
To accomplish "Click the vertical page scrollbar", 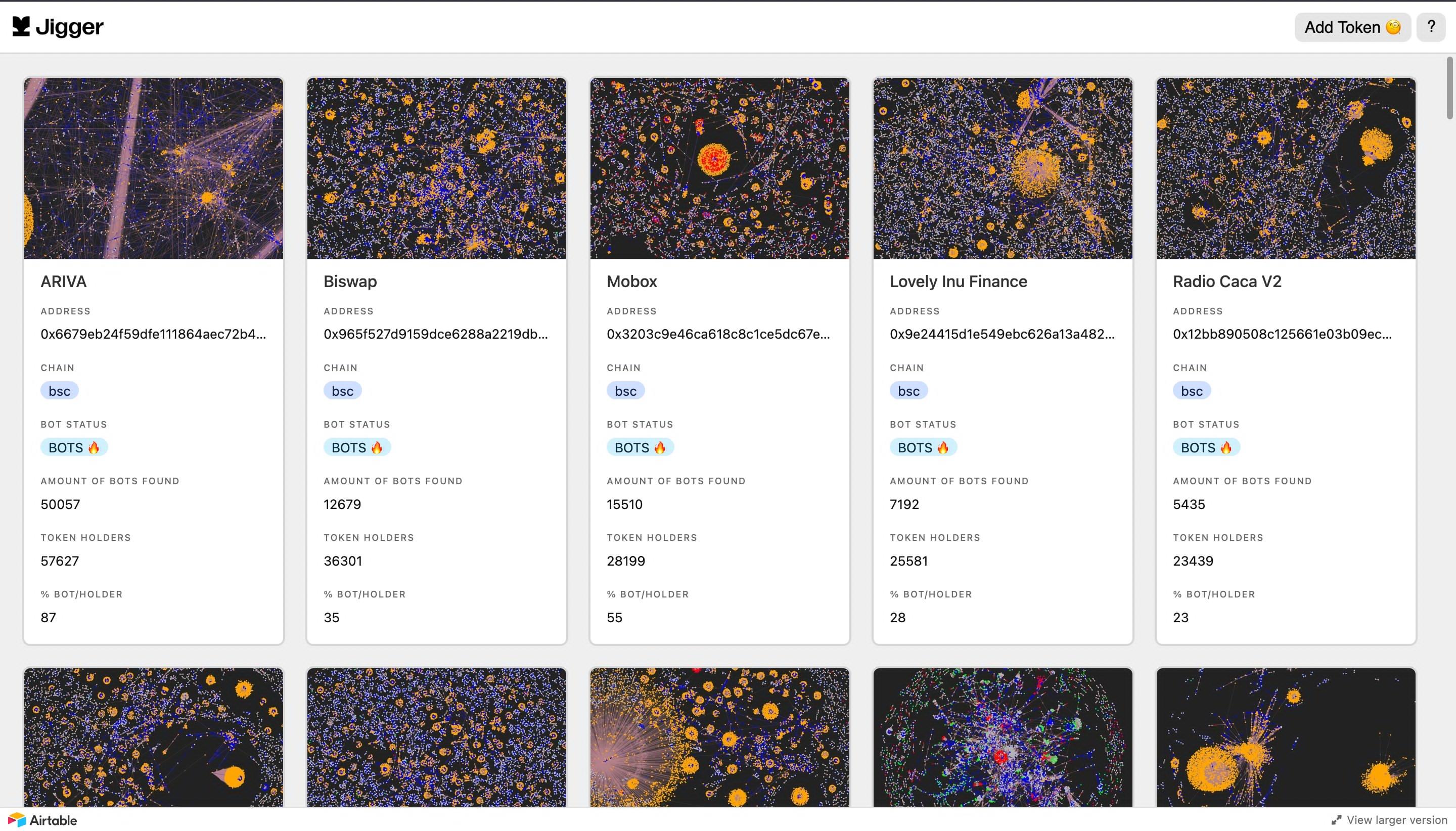I will (x=1450, y=88).
